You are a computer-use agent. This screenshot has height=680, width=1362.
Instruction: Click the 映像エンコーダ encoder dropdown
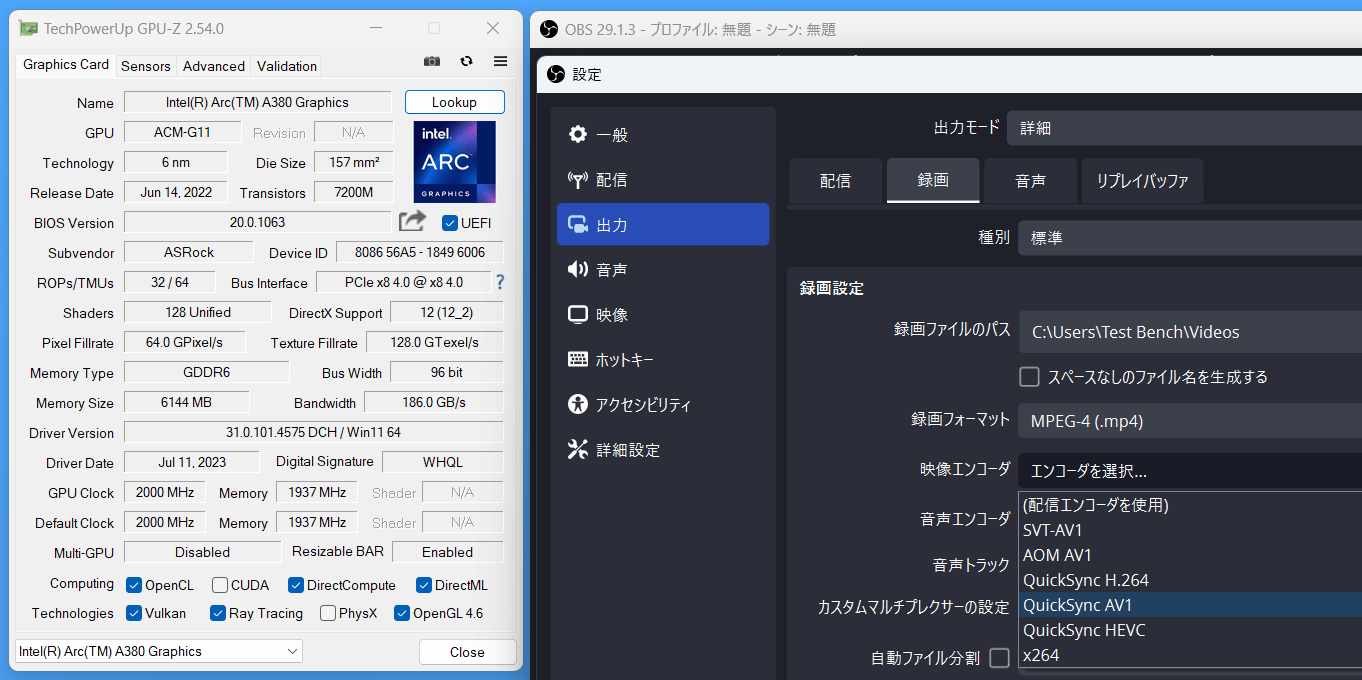1190,471
